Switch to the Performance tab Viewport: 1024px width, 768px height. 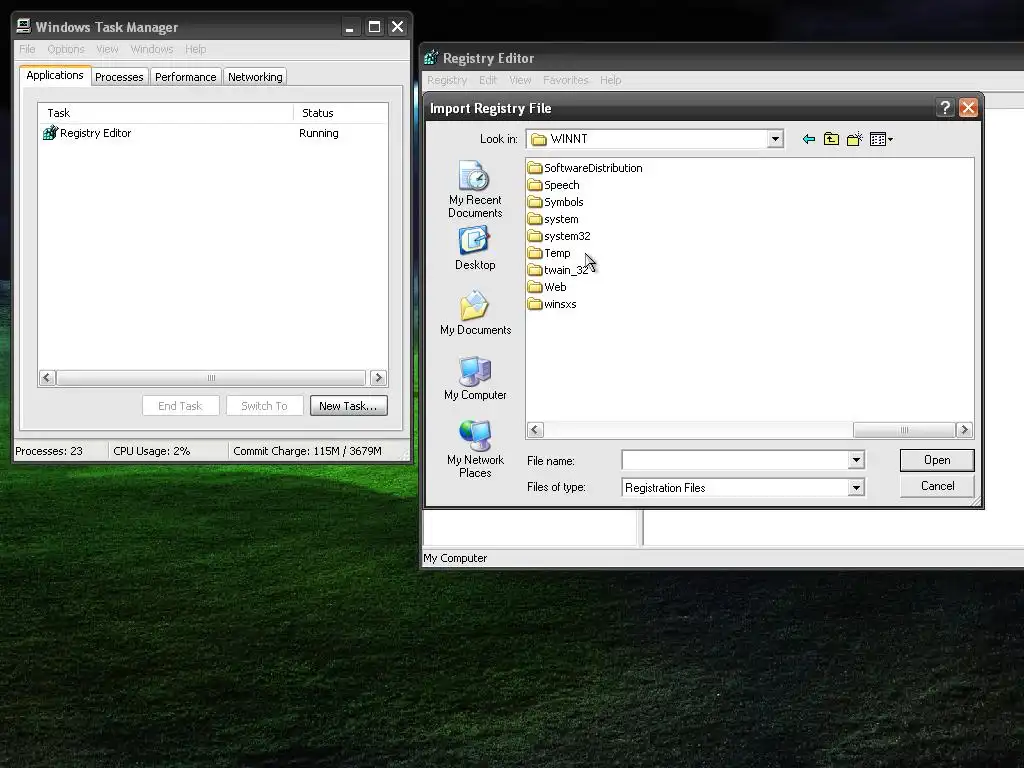tap(185, 76)
